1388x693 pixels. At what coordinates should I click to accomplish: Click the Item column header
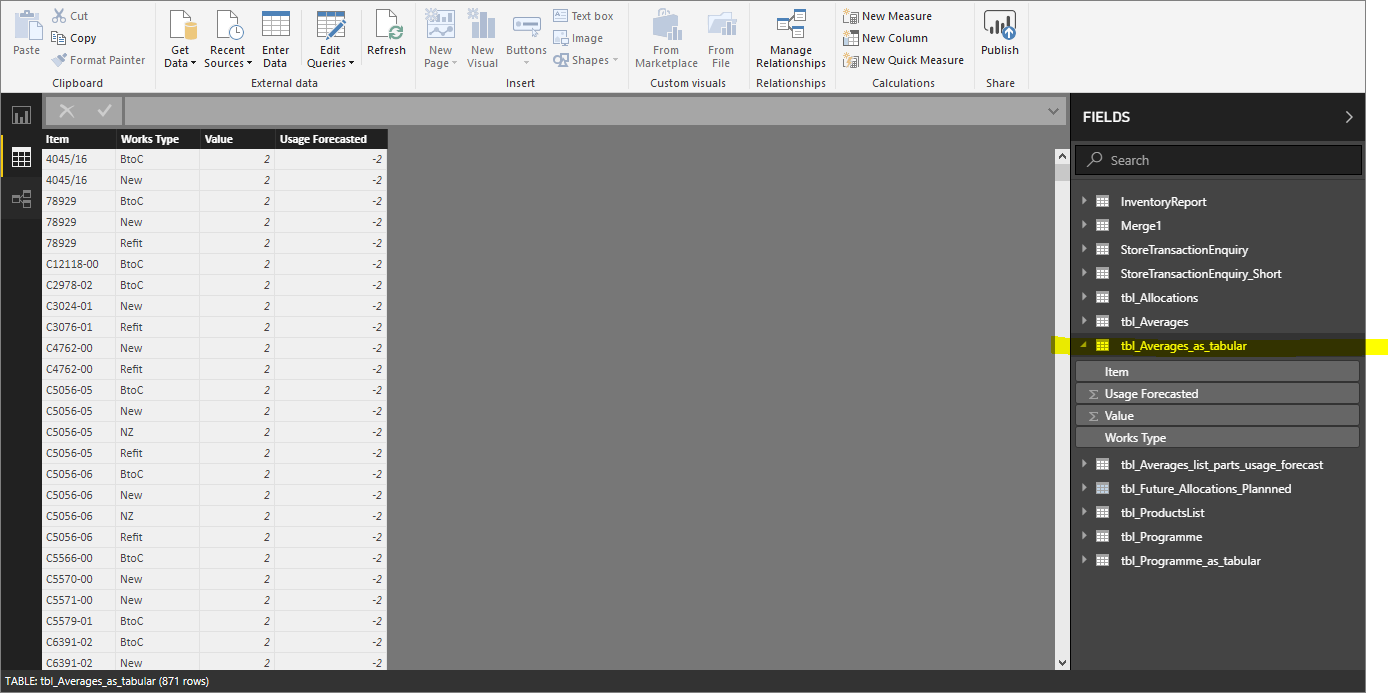click(x=78, y=139)
